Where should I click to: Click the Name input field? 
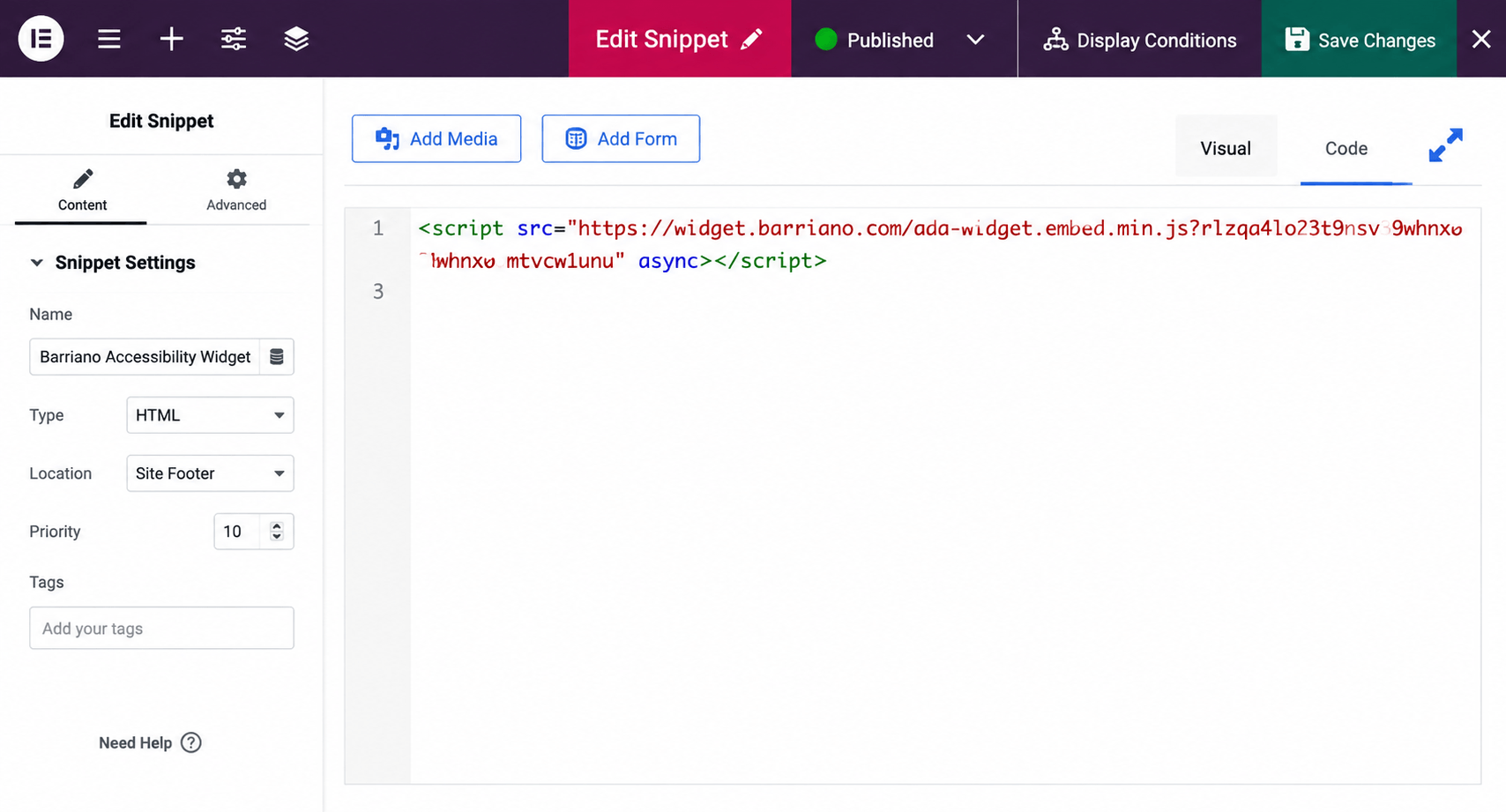tap(145, 357)
